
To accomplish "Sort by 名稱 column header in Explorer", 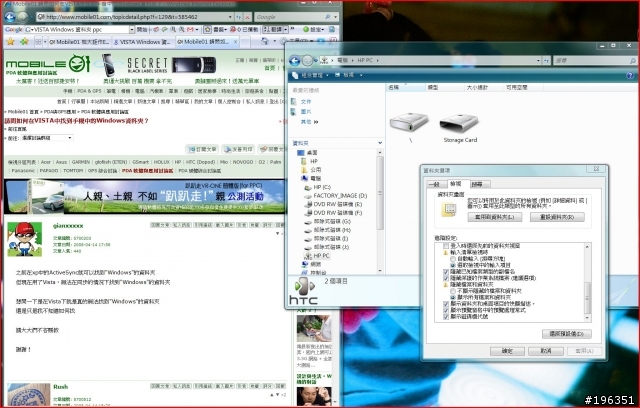I will pyautogui.click(x=405, y=87).
